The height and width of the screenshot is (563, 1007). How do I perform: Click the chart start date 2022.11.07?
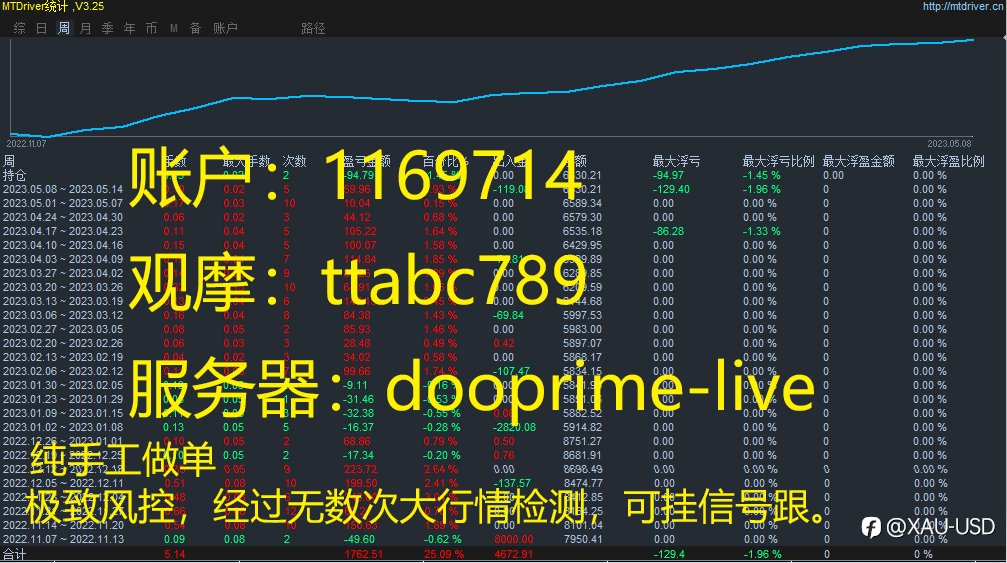pyautogui.click(x=26, y=144)
